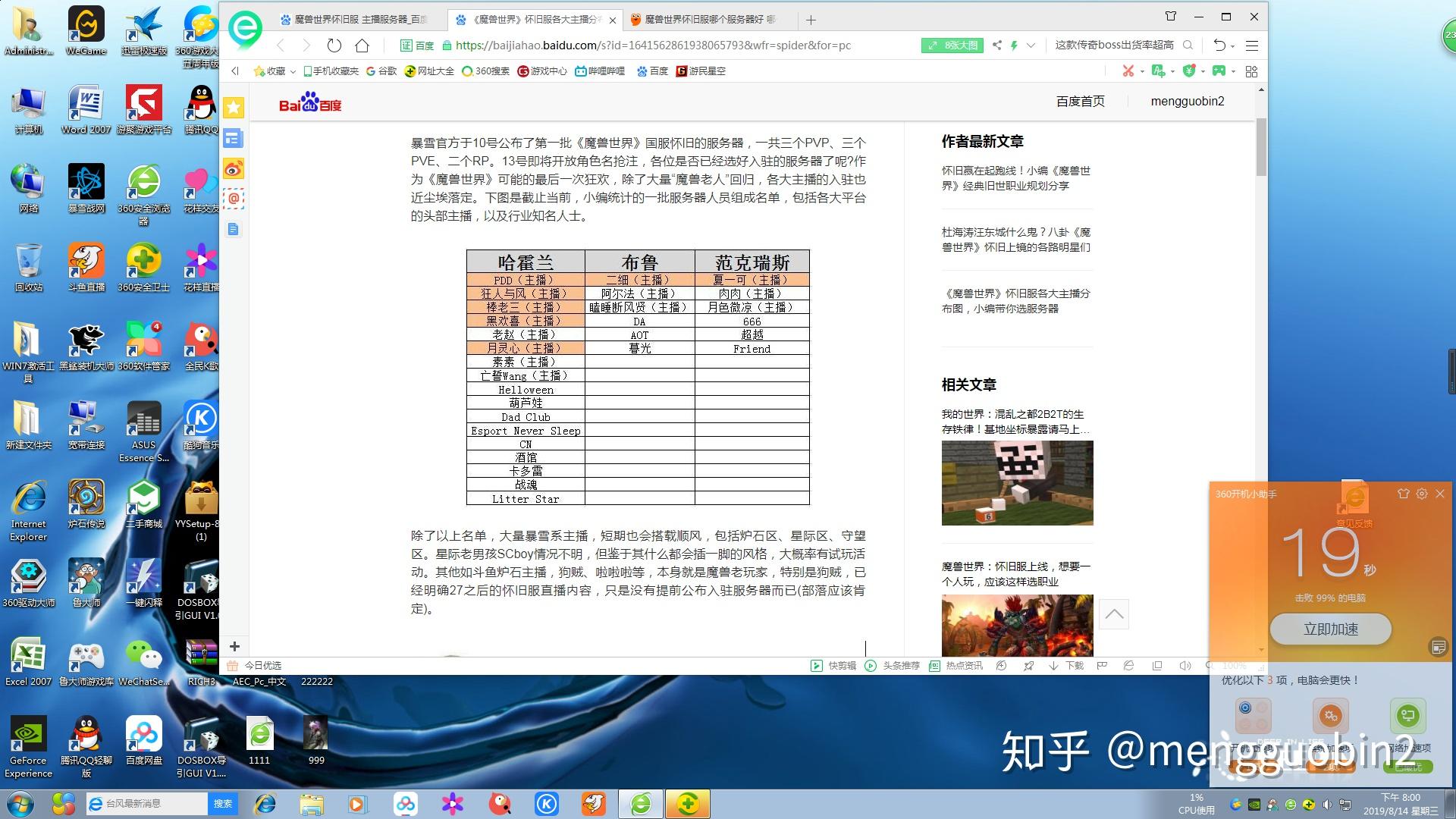The image size is (1456, 819).
Task: Open the mail @ sidebar icon
Action: point(234,199)
